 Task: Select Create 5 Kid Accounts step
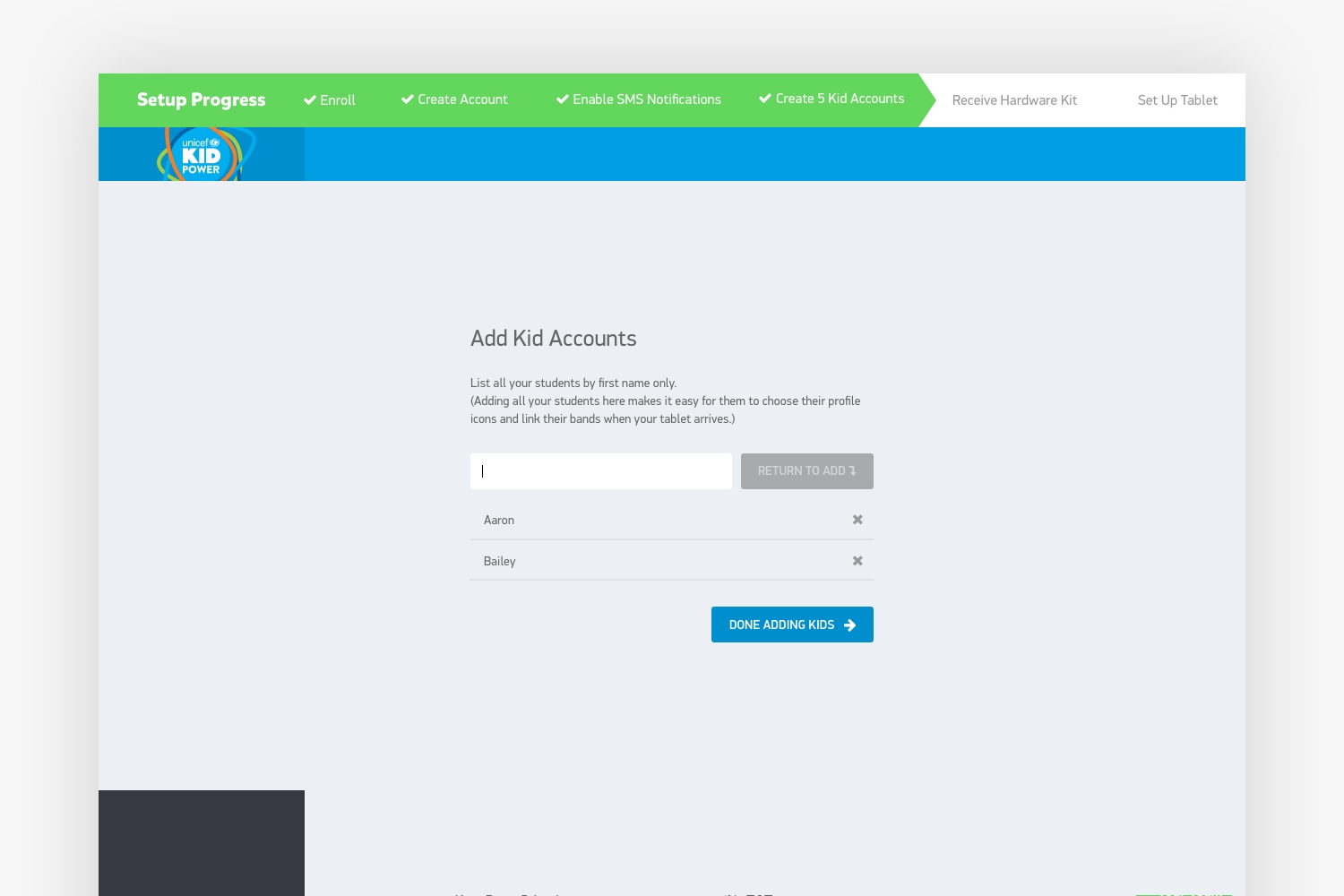pyautogui.click(x=831, y=99)
